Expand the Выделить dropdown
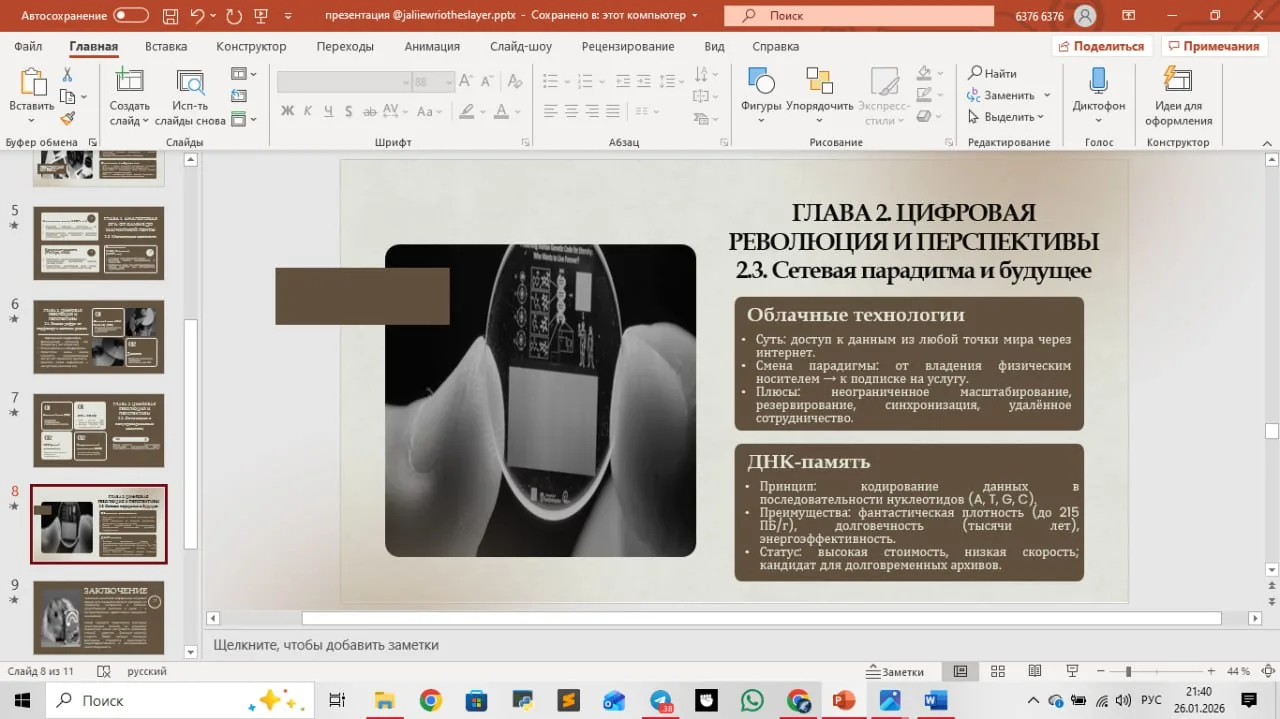 click(x=1007, y=117)
